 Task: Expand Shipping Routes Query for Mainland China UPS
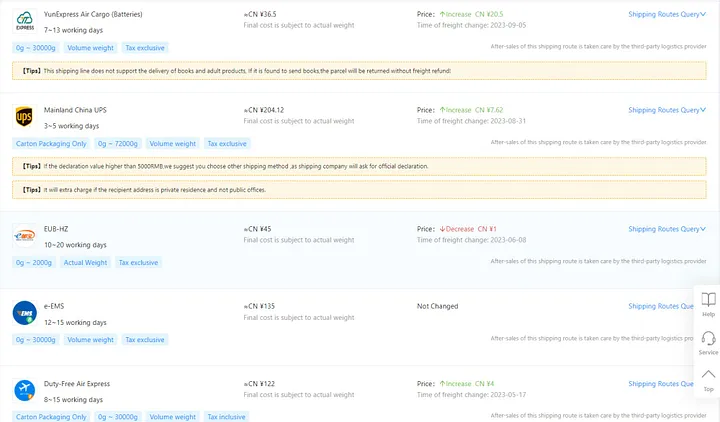pos(667,110)
